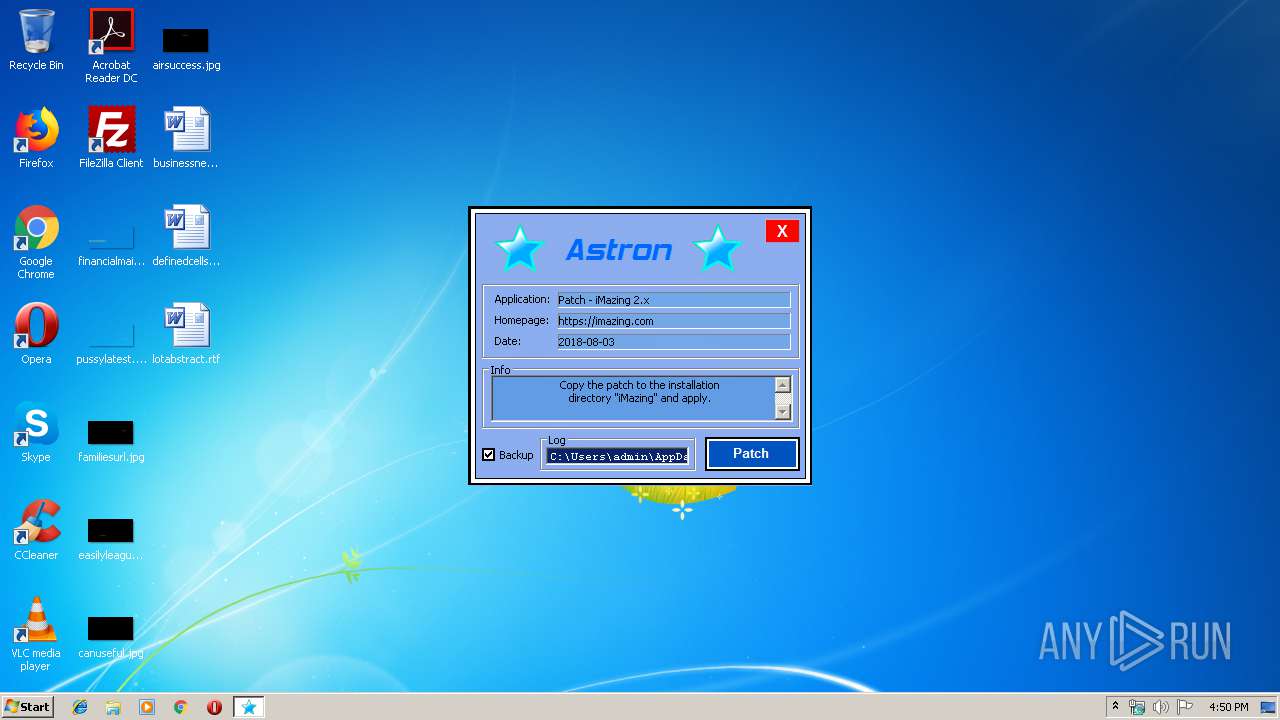Image resolution: width=1280 pixels, height=720 pixels.
Task: Select the easilyleagu... image file
Action: pyautogui.click(x=111, y=538)
